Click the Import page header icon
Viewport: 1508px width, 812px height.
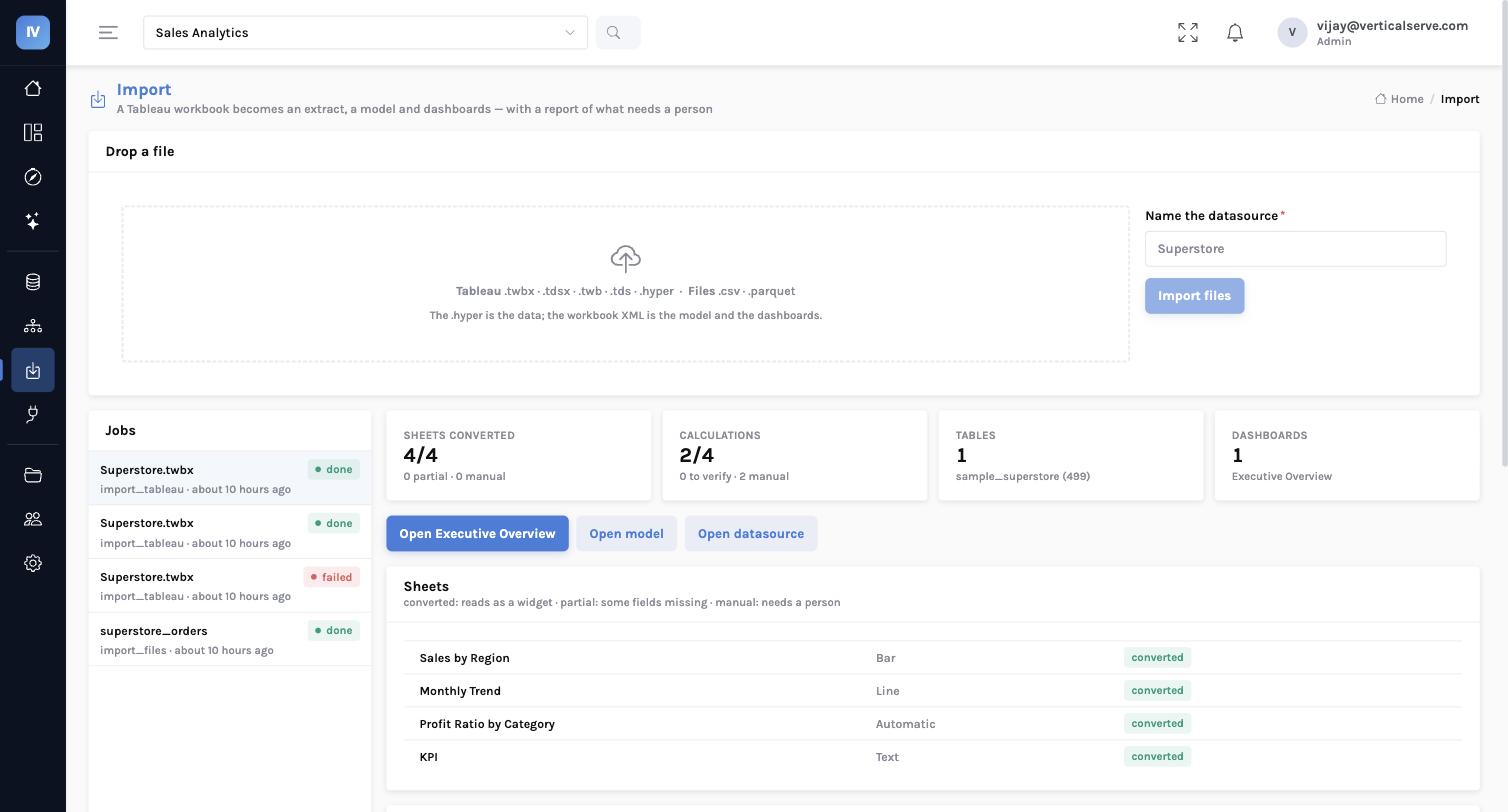tap(98, 99)
